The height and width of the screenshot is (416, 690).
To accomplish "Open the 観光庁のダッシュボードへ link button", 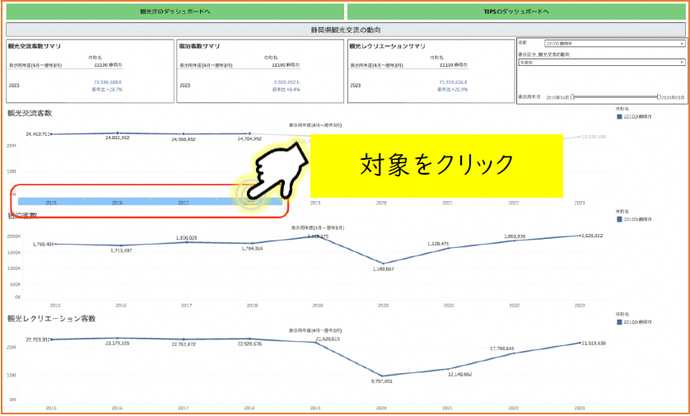I will coord(173,13).
